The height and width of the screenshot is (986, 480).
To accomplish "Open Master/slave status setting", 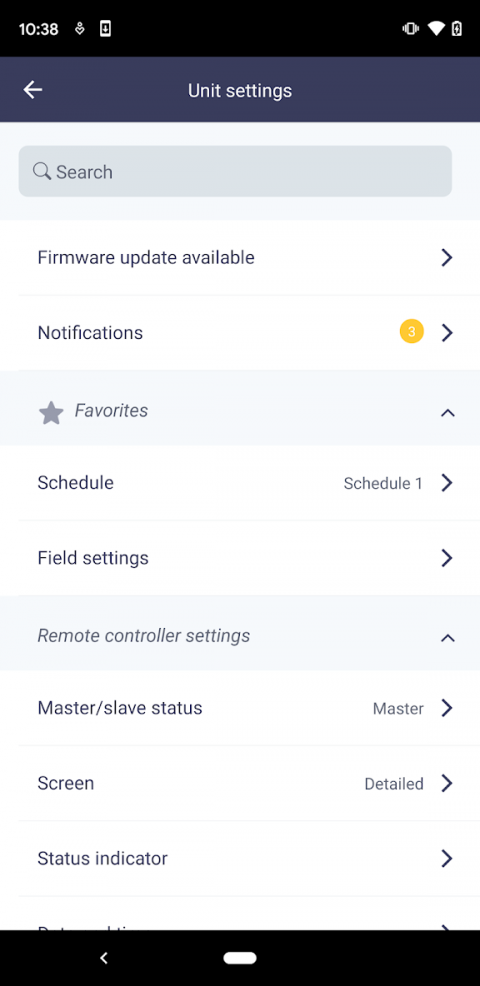I will coord(240,708).
